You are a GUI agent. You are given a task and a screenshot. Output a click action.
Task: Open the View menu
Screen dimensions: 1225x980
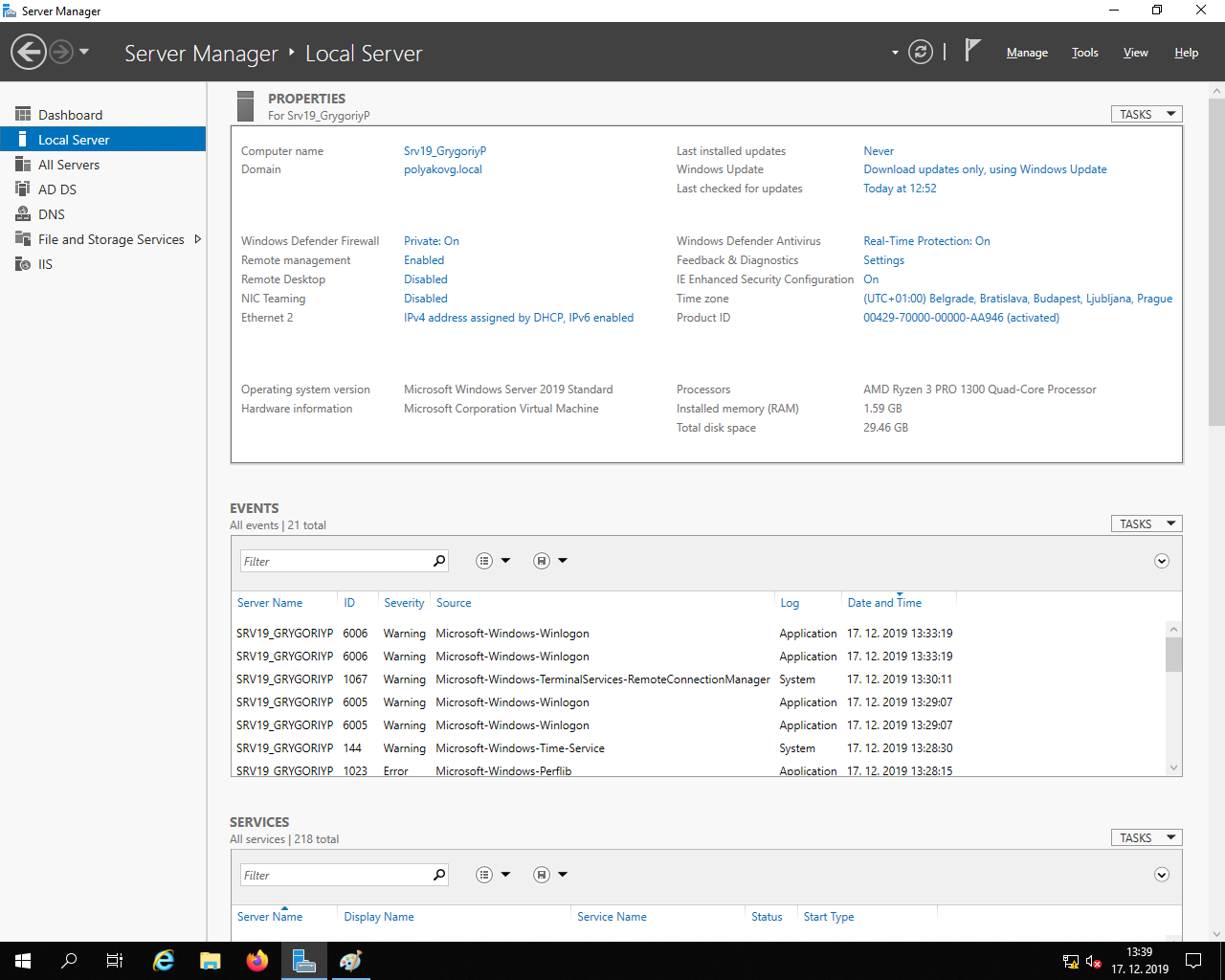tap(1135, 53)
